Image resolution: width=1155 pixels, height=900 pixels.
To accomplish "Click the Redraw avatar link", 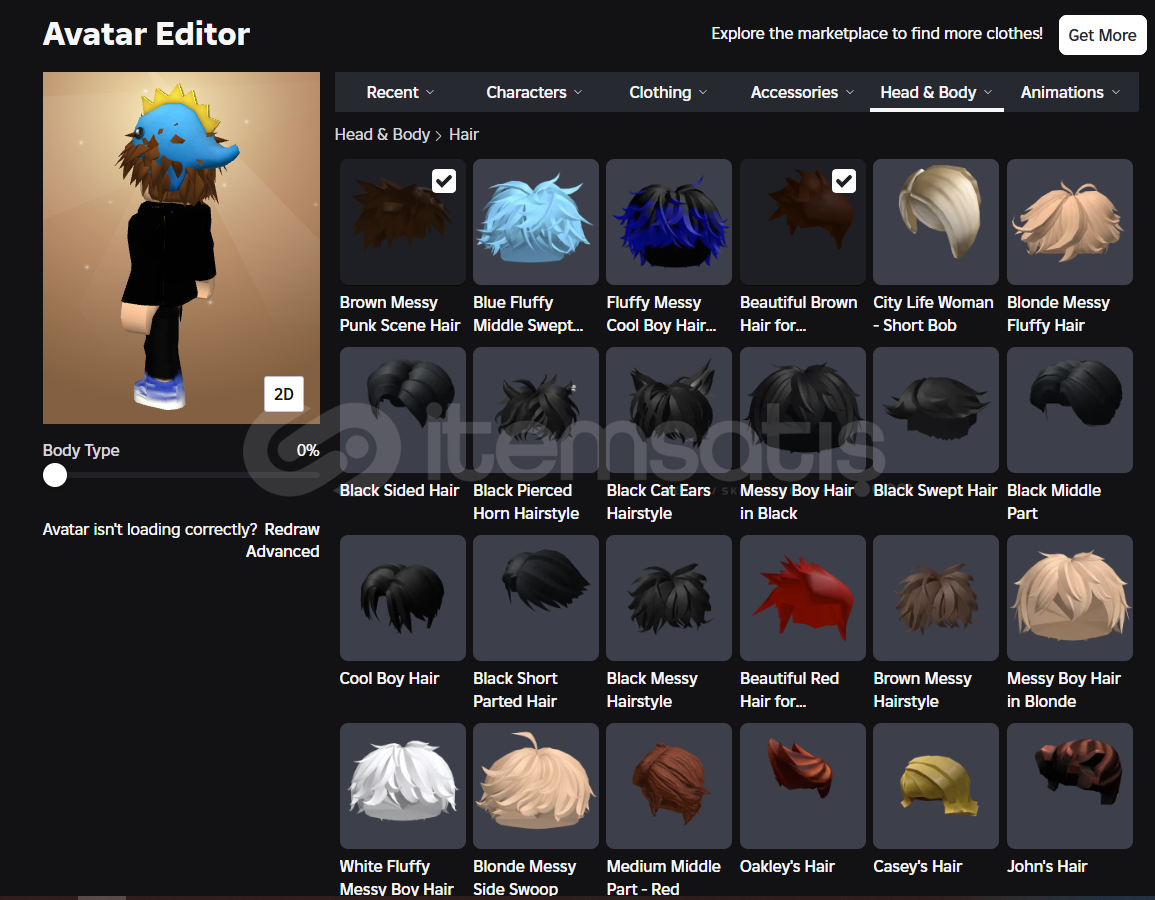I will 292,530.
